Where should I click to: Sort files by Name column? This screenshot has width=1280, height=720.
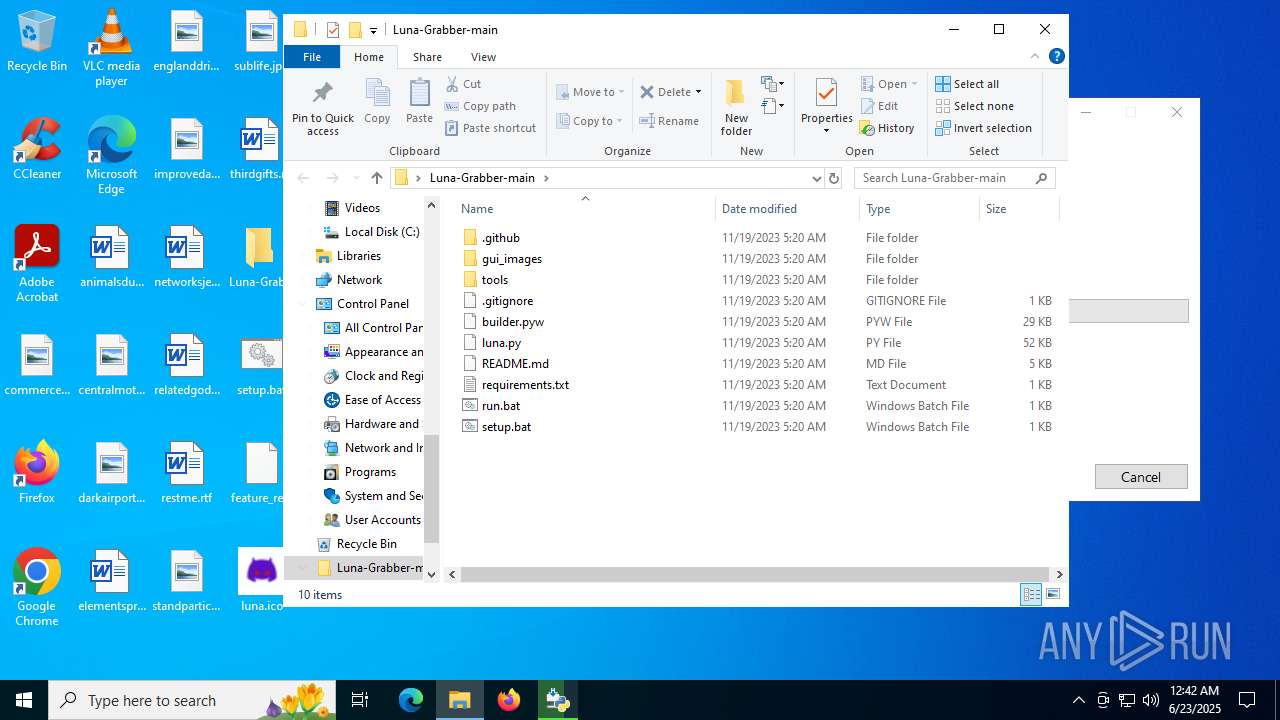point(585,209)
